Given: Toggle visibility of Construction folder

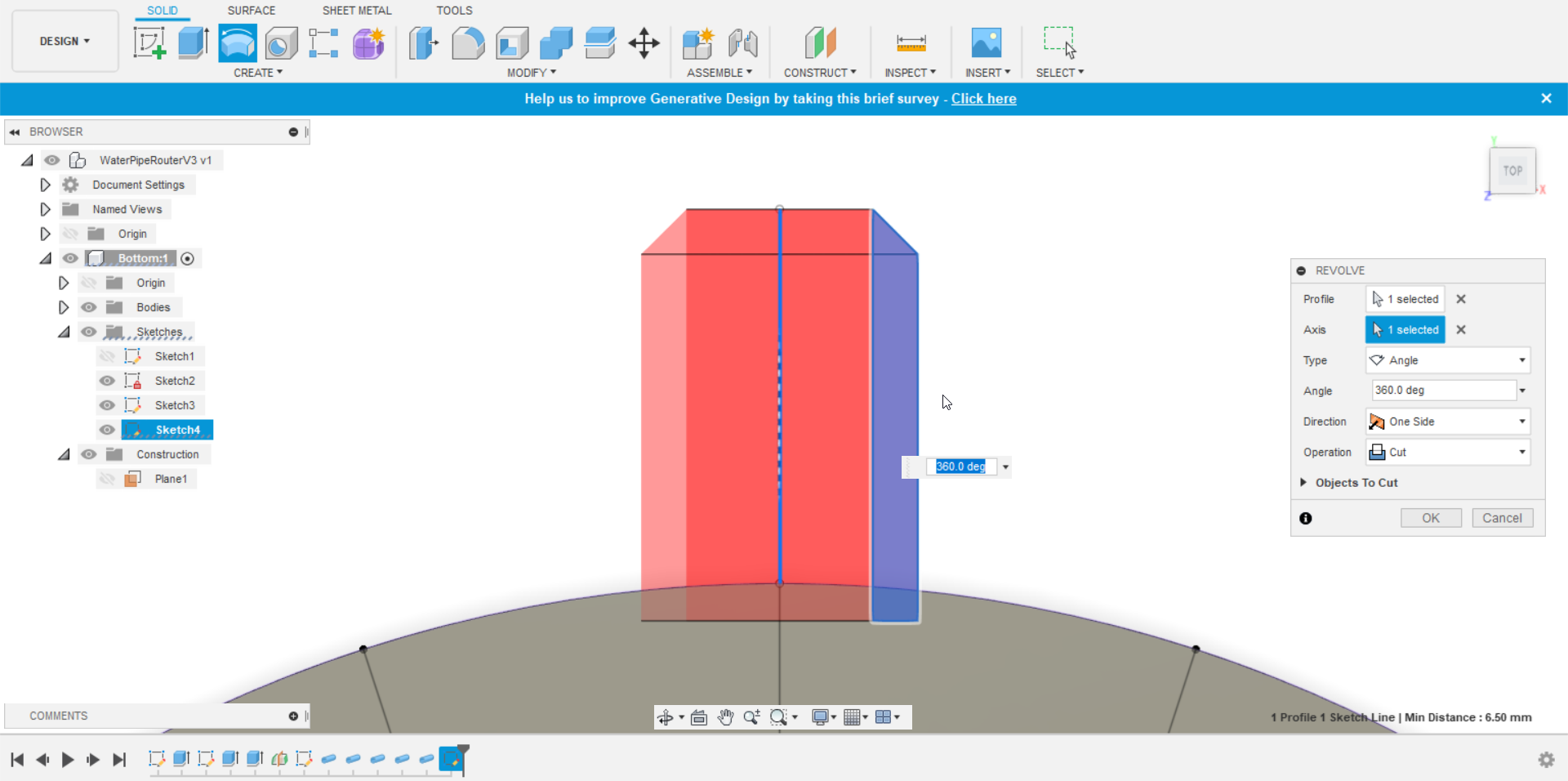Looking at the screenshot, I should (88, 454).
